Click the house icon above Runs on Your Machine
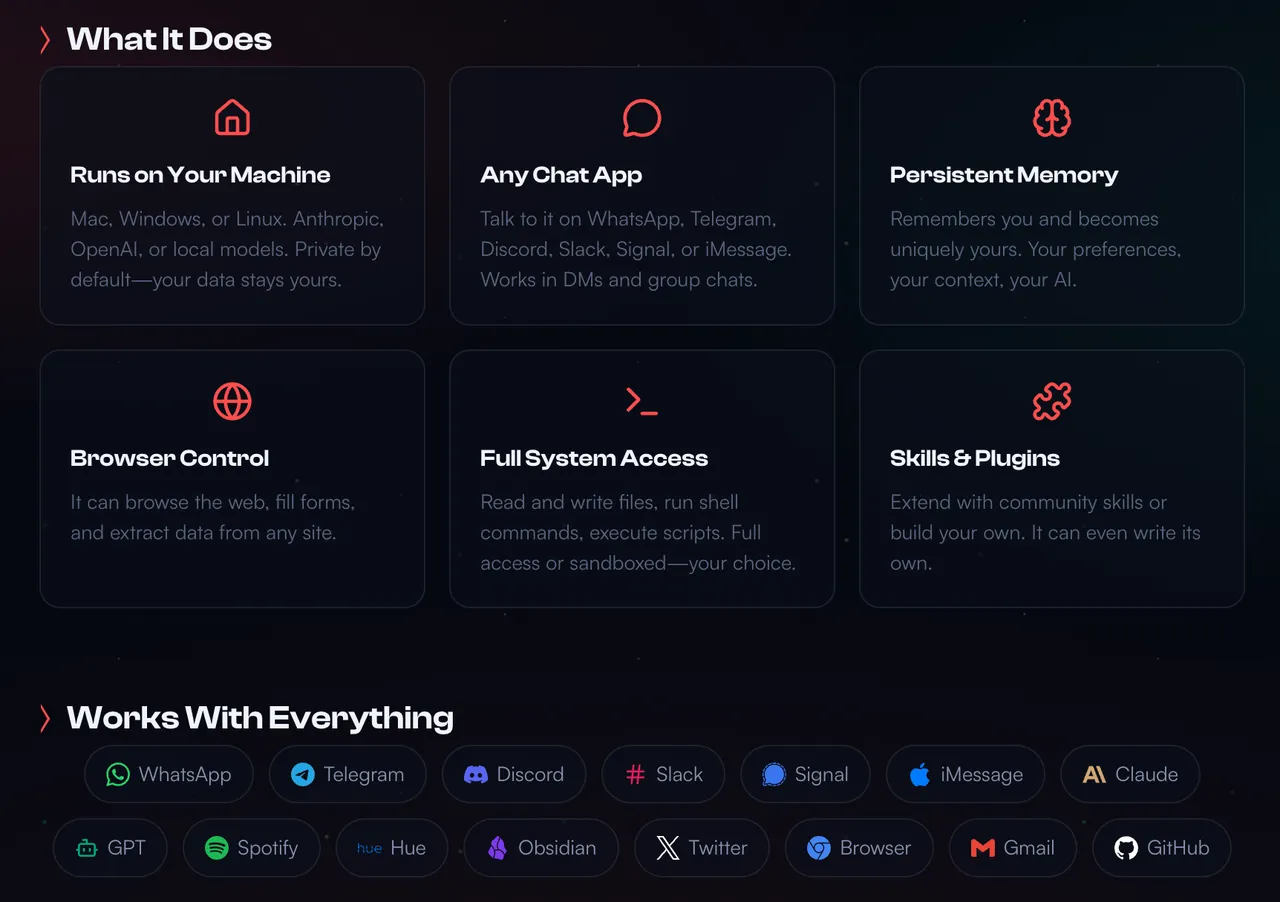Image resolution: width=1280 pixels, height=902 pixels. (x=232, y=118)
